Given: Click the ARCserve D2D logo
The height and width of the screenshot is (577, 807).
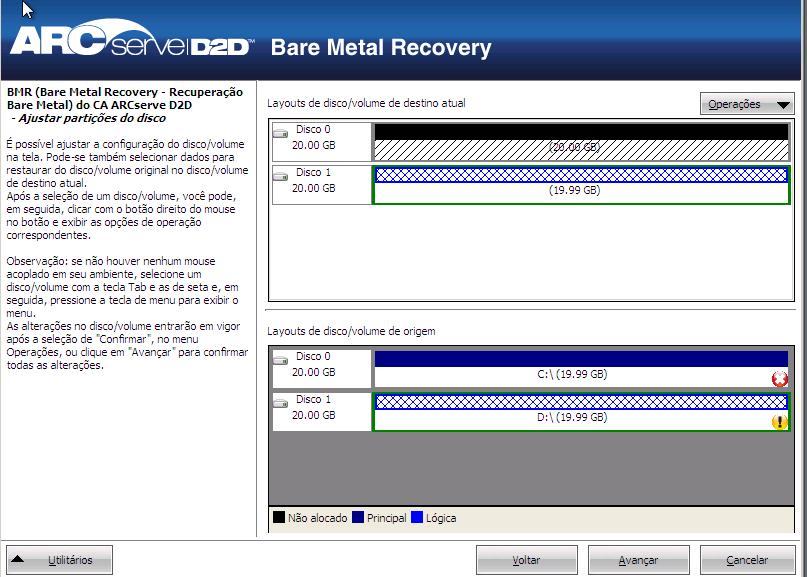Looking at the screenshot, I should (131, 39).
